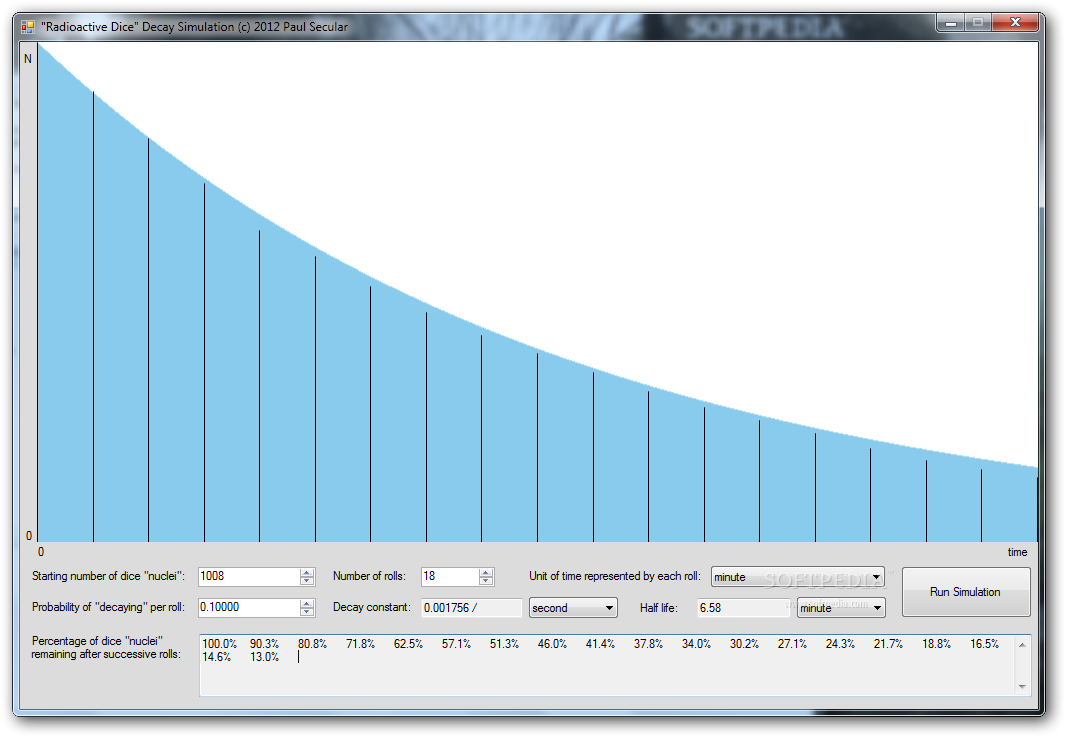Click the 21.7% value in results

pyautogui.click(x=889, y=644)
